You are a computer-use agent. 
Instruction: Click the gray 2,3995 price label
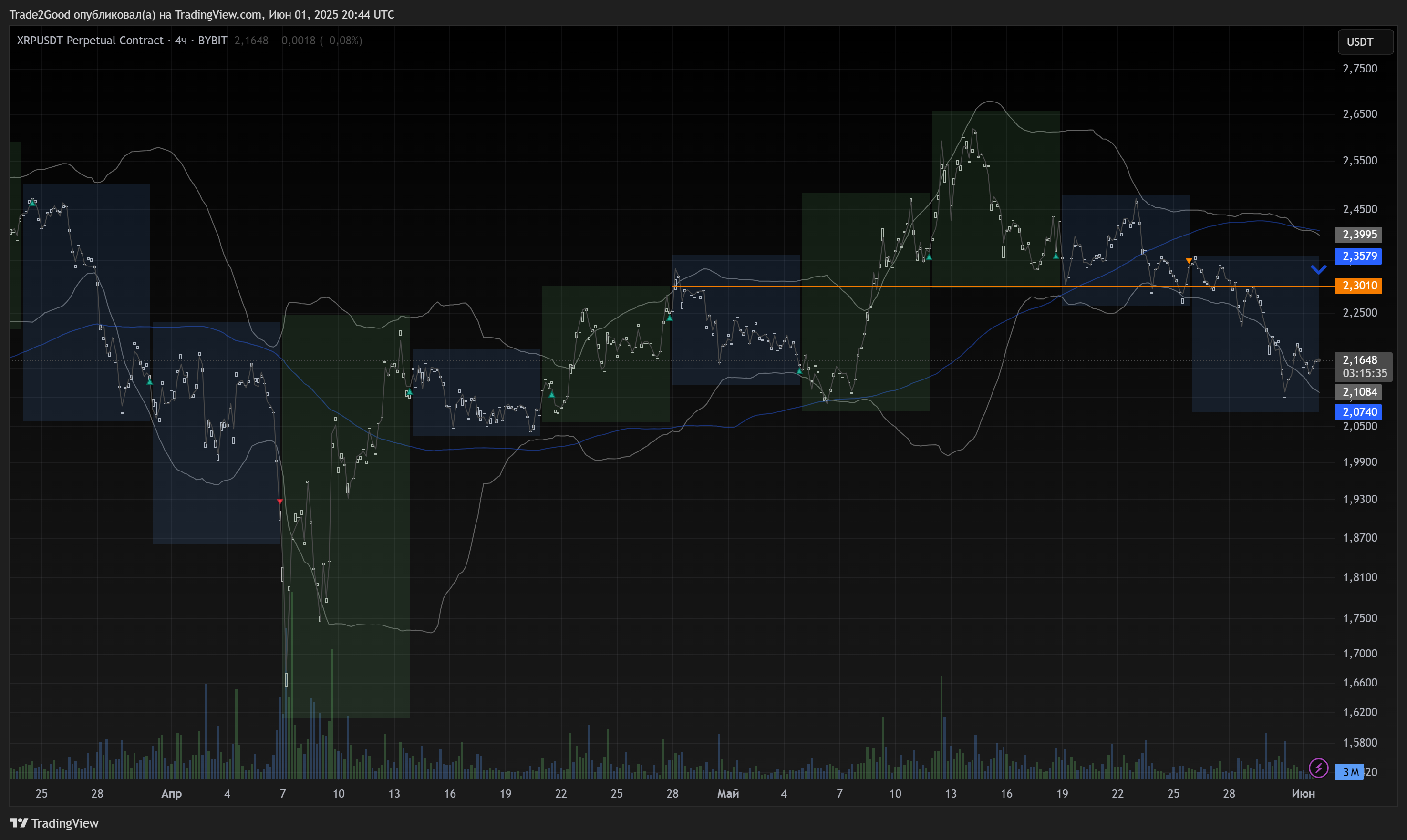coord(1359,235)
